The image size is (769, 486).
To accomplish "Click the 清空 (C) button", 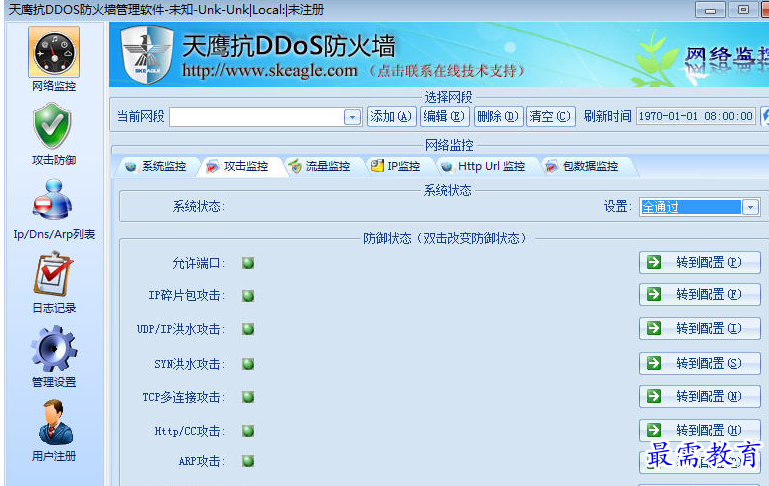I will 550,117.
